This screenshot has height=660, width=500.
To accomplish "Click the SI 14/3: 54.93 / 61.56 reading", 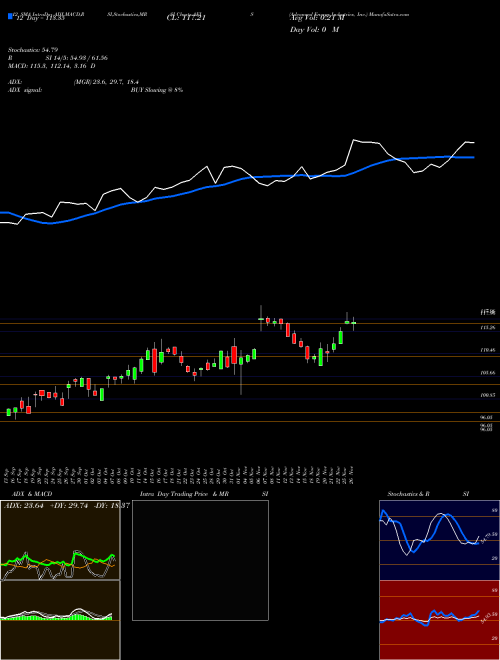I will pyautogui.click(x=77, y=58).
